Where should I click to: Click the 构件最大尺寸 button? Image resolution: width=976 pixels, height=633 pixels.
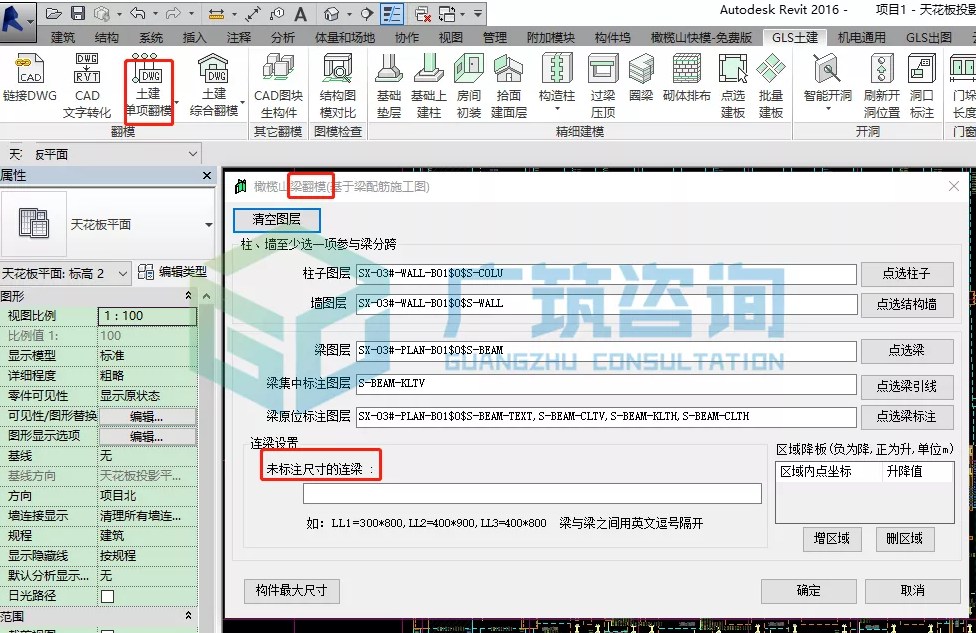click(x=291, y=591)
